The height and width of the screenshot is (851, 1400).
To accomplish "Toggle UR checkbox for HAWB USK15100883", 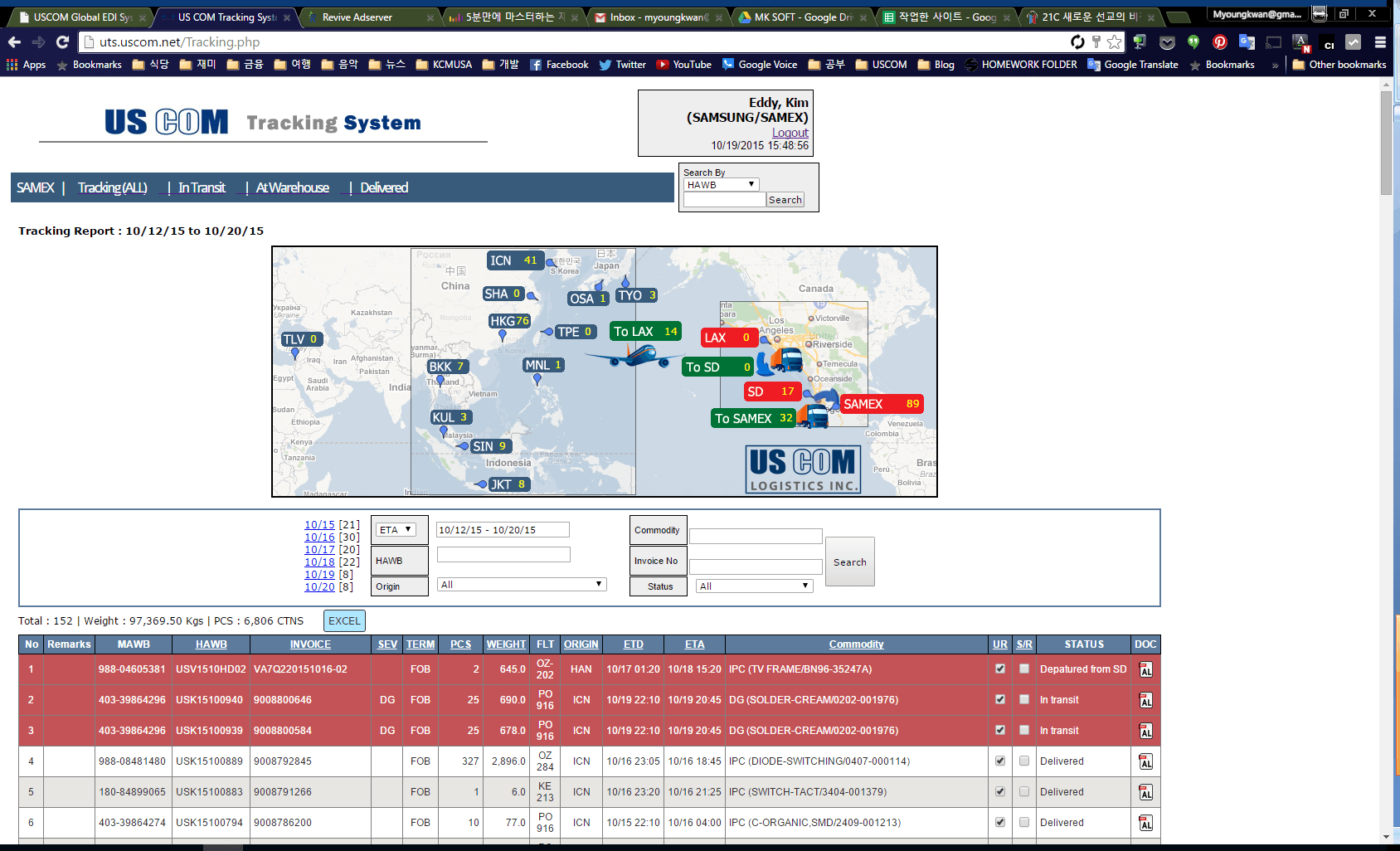I will (x=1000, y=791).
